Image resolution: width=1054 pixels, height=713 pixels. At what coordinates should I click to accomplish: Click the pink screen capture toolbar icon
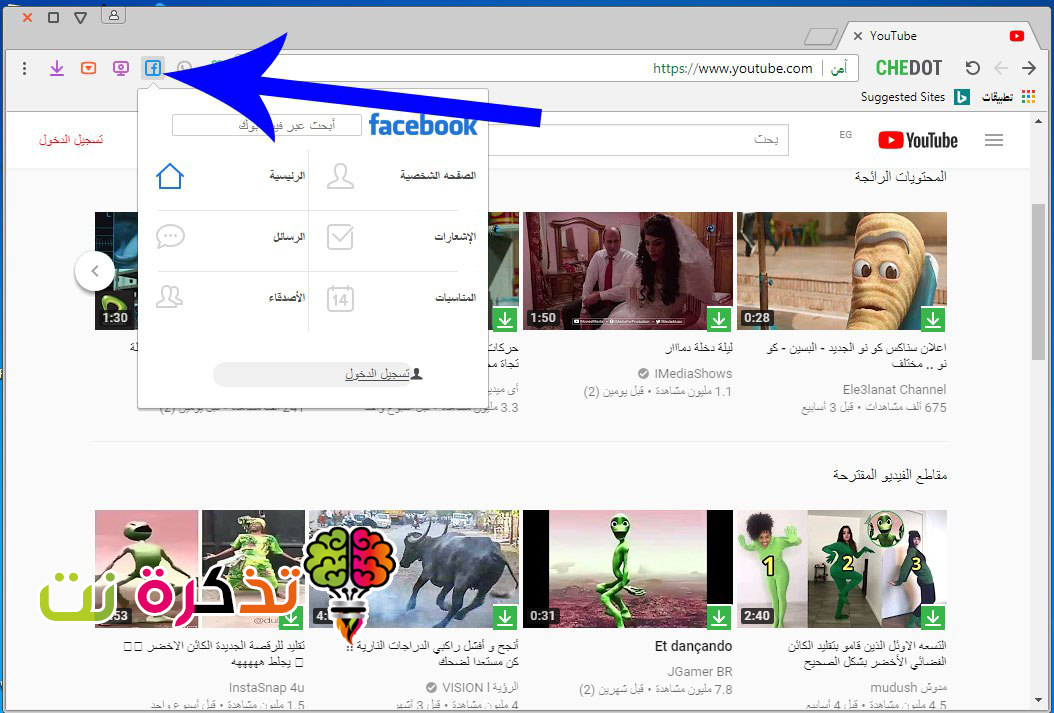pos(121,68)
